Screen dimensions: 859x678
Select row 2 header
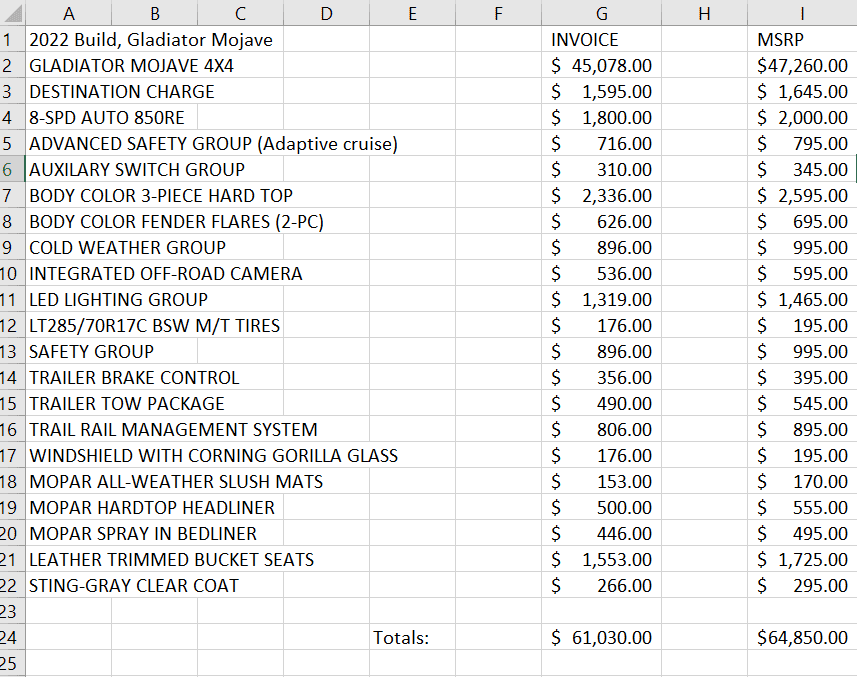(12, 65)
